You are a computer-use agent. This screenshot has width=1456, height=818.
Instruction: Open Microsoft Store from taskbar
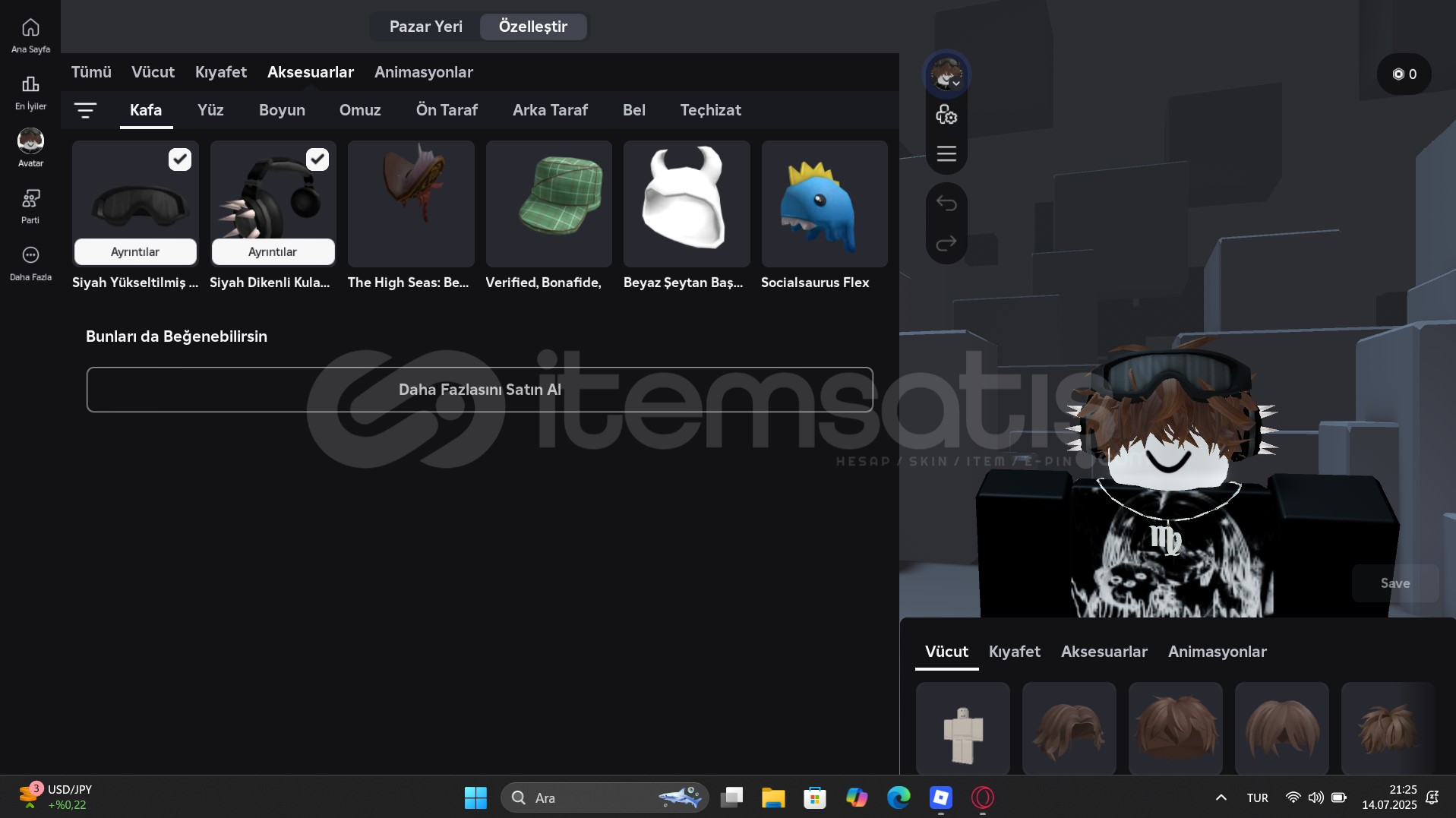pos(815,797)
